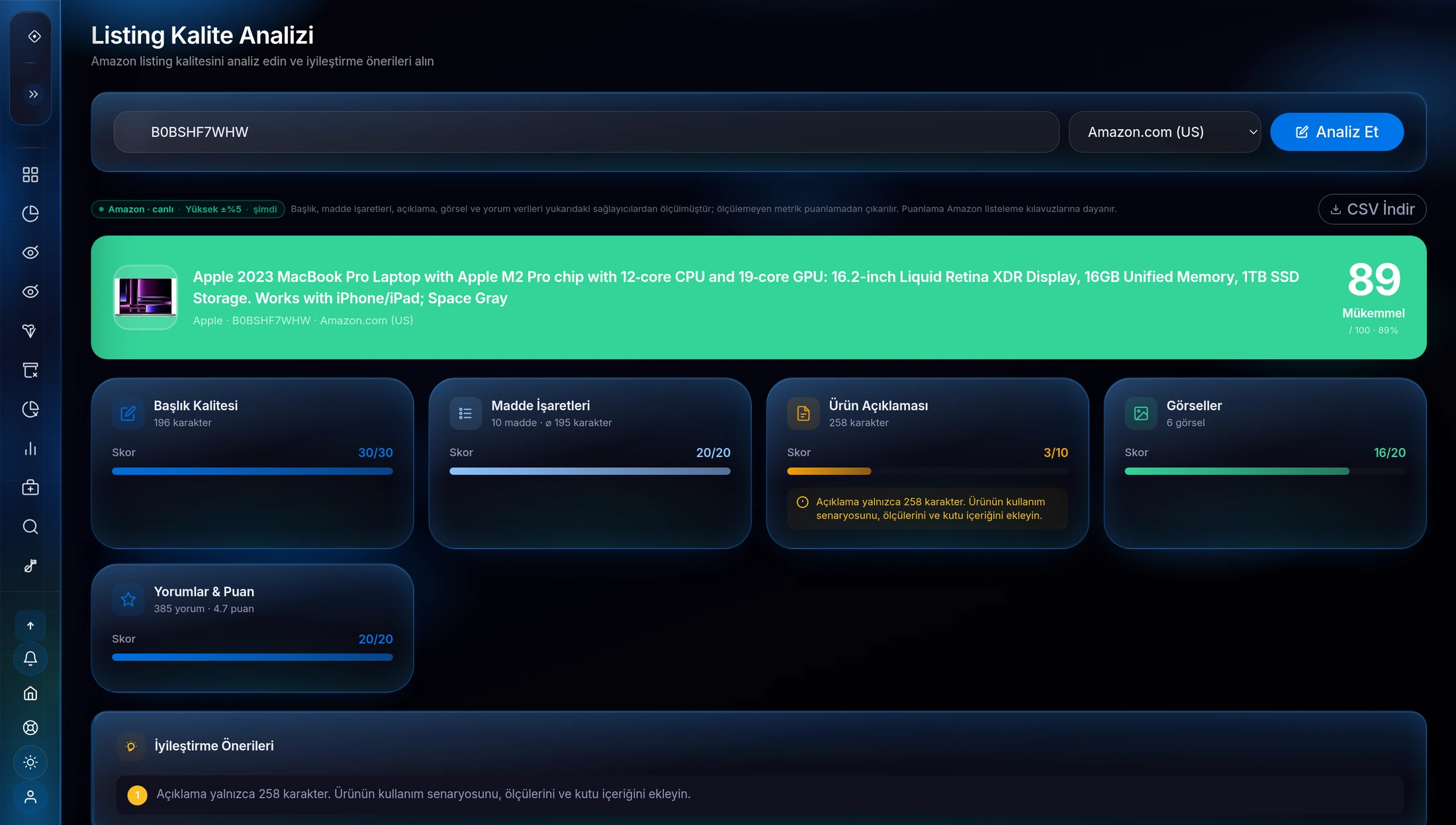
Task: Click the up-arrow button in the sidebar
Action: [x=30, y=626]
